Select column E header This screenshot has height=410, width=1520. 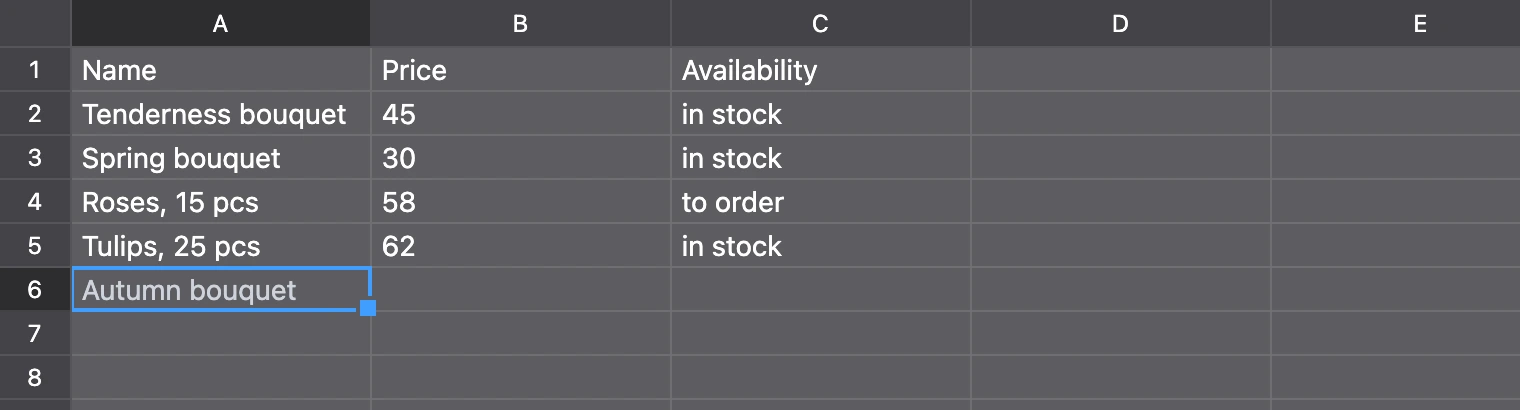[1395, 24]
